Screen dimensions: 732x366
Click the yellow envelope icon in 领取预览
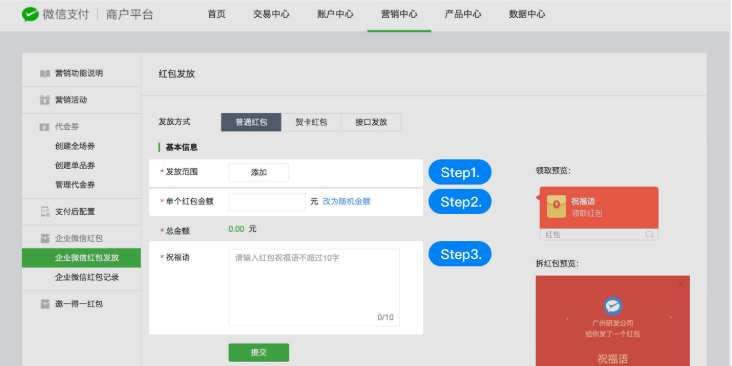(x=556, y=207)
